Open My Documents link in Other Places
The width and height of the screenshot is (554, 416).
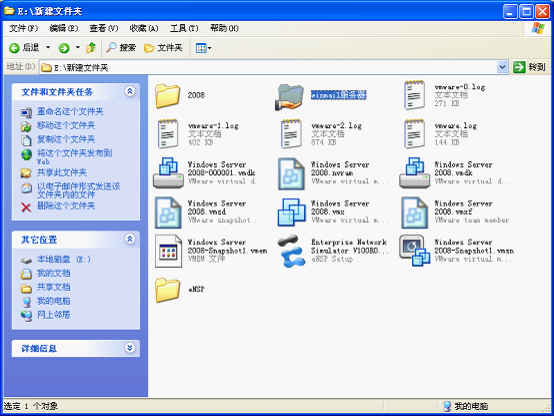point(54,273)
